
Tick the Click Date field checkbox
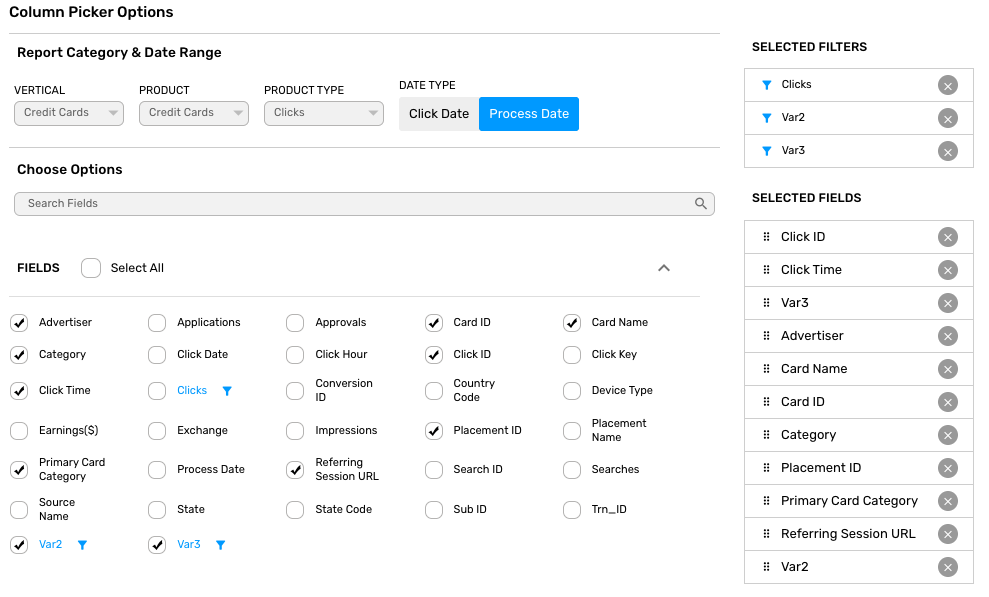(157, 355)
